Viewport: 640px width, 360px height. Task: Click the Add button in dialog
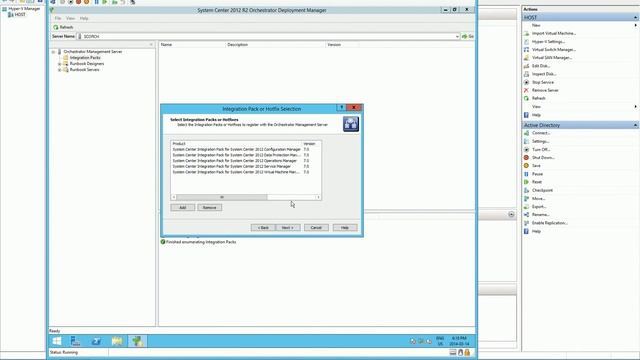[x=182, y=207]
